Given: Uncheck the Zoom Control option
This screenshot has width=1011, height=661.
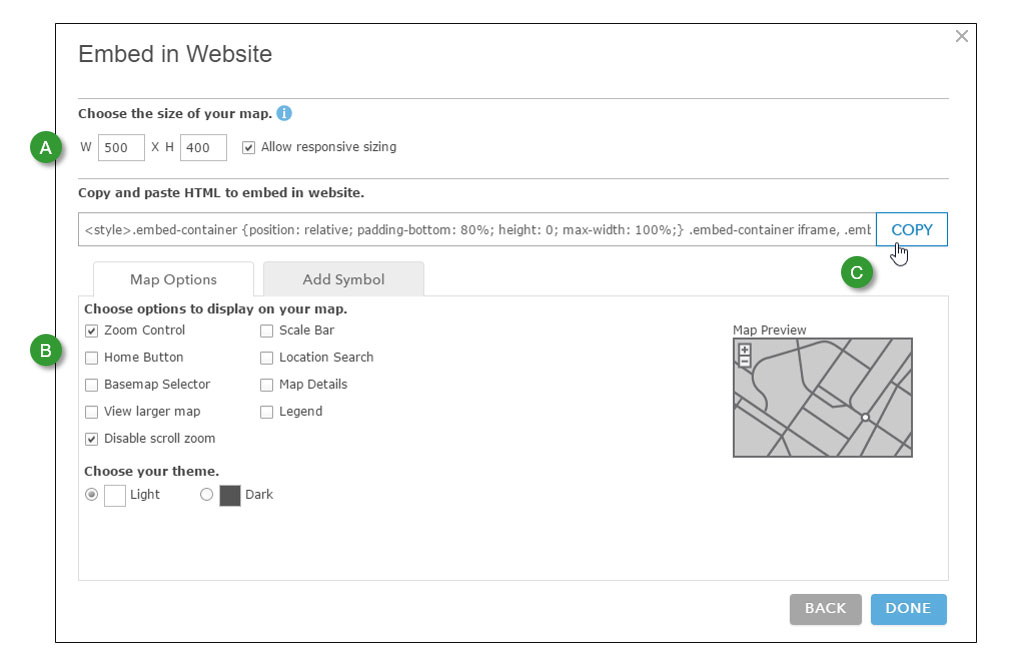Looking at the screenshot, I should pyautogui.click(x=92, y=331).
